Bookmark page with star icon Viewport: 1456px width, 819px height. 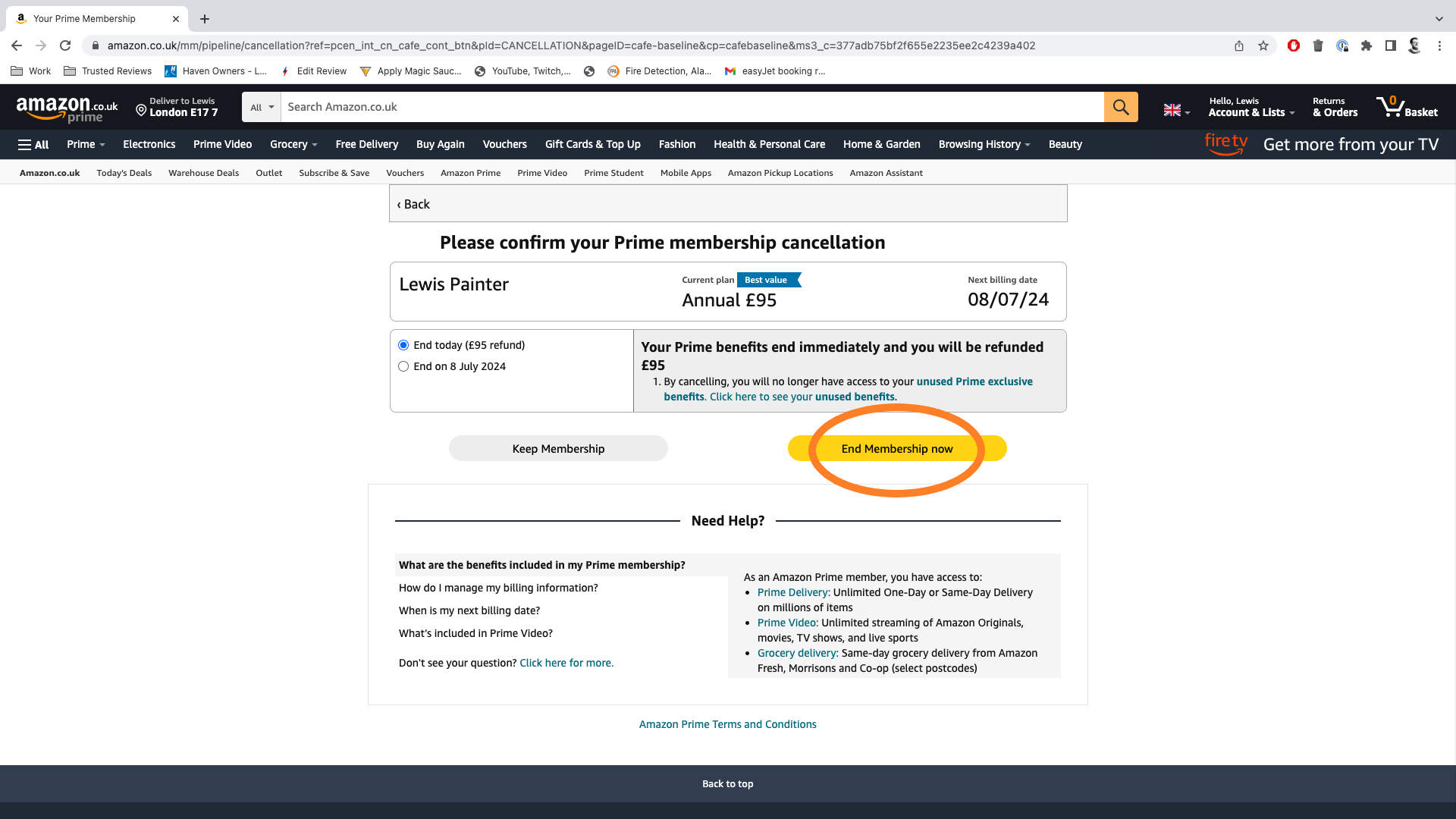tap(1263, 45)
